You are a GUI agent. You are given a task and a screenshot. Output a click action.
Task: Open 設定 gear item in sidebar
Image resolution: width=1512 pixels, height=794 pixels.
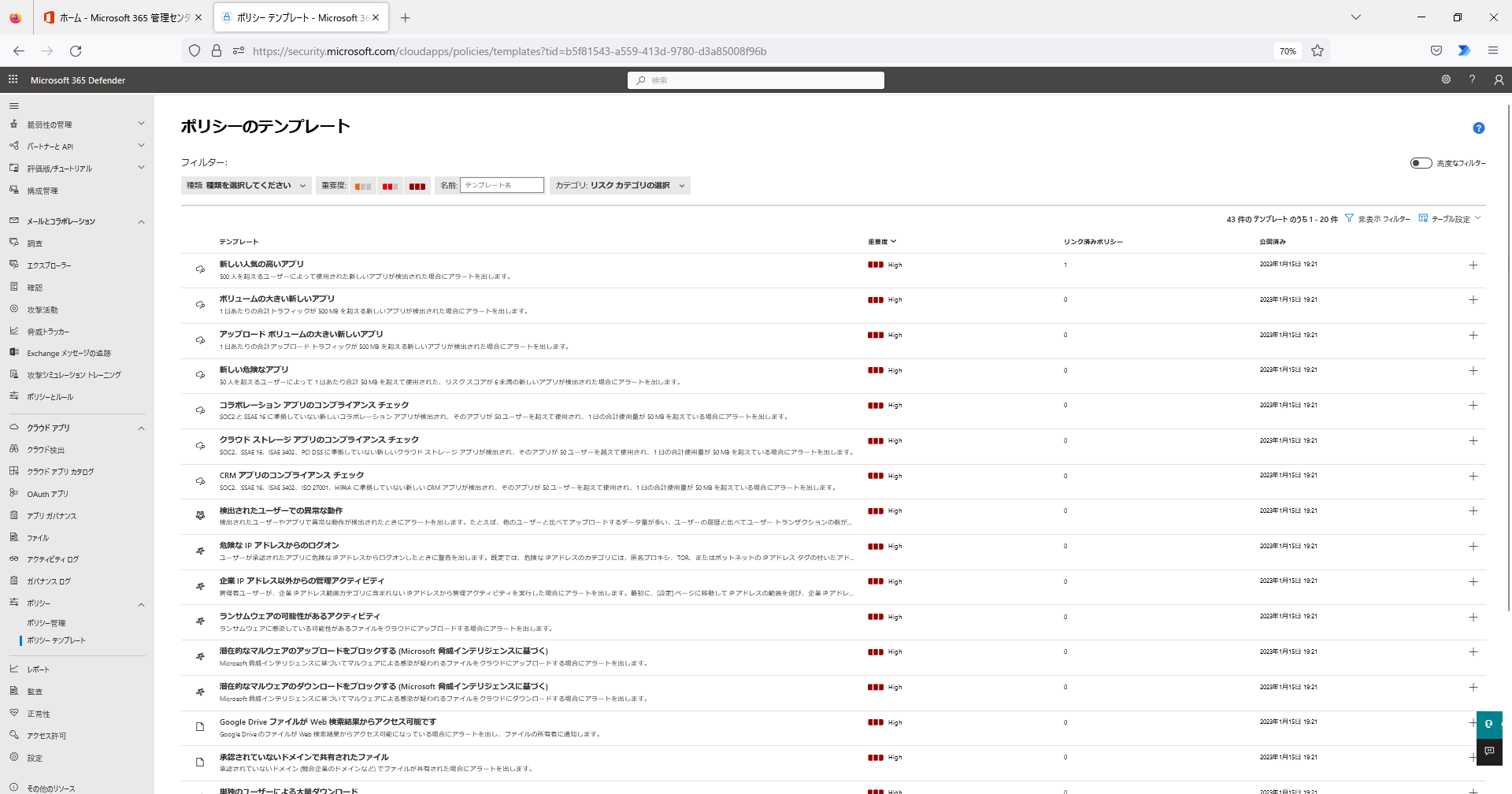click(x=35, y=758)
